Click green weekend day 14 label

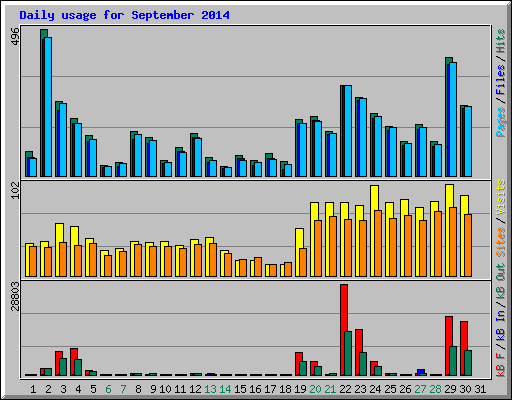225,389
